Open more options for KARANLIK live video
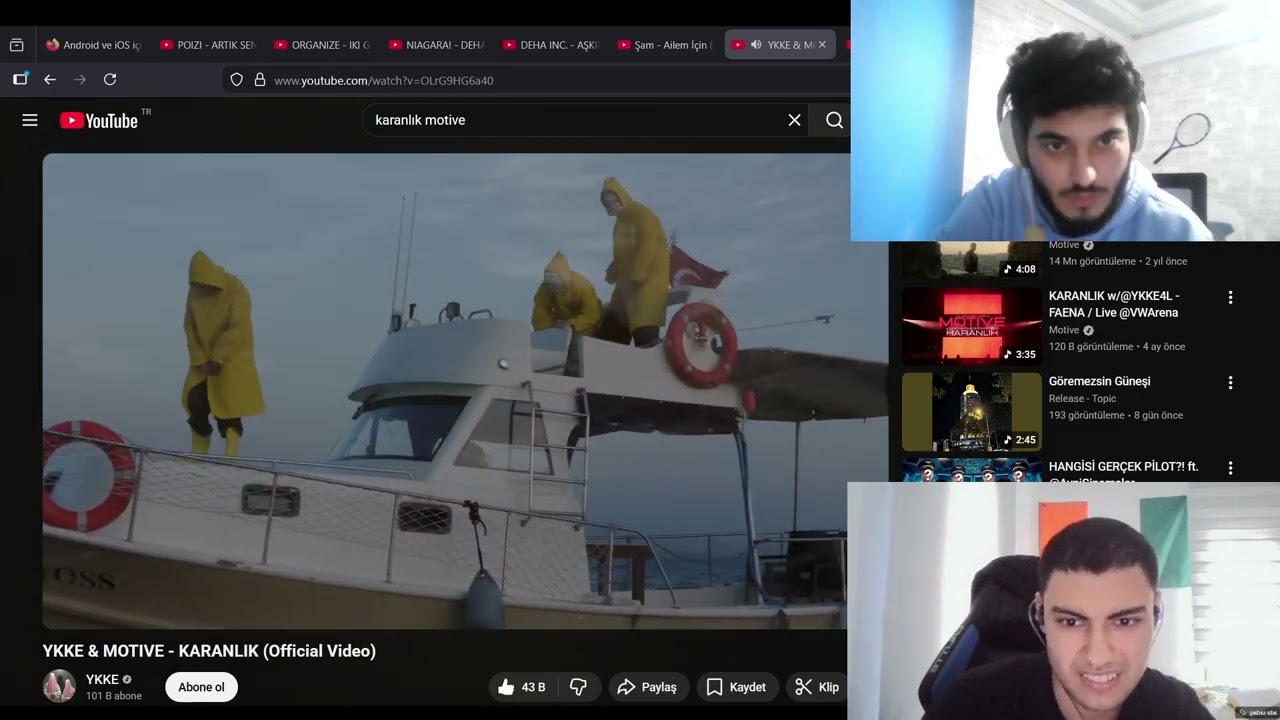Image resolution: width=1280 pixels, height=720 pixels. [1230, 297]
